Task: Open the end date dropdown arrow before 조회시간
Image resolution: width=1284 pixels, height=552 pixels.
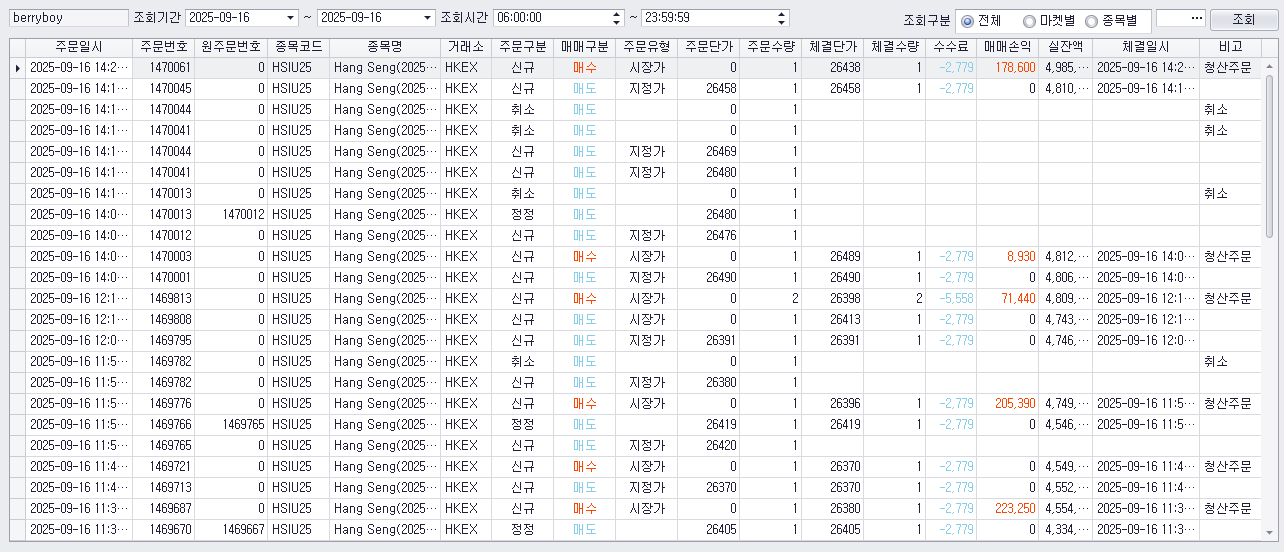Action: [427, 18]
